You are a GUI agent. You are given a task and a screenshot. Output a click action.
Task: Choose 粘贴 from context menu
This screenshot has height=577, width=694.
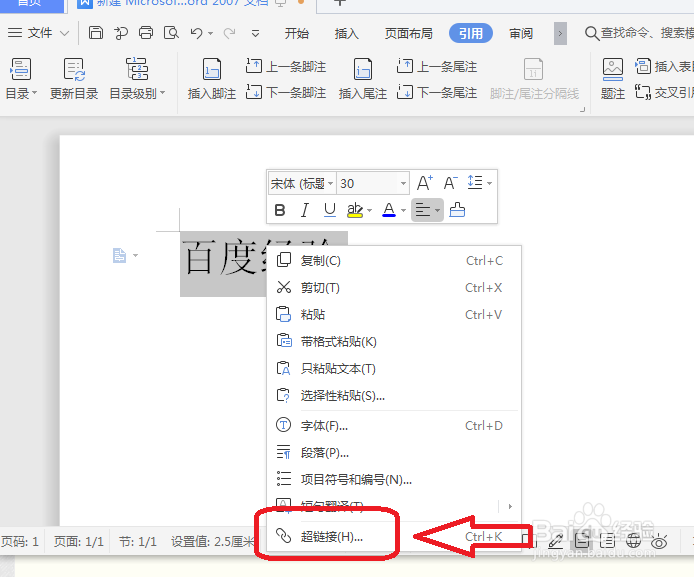tap(394, 315)
